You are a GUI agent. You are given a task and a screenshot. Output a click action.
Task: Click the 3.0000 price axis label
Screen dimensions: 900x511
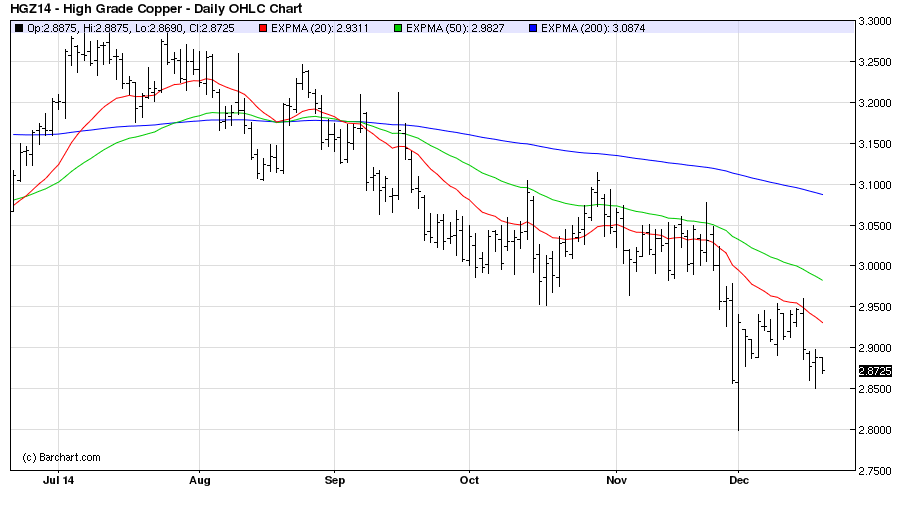[876, 267]
